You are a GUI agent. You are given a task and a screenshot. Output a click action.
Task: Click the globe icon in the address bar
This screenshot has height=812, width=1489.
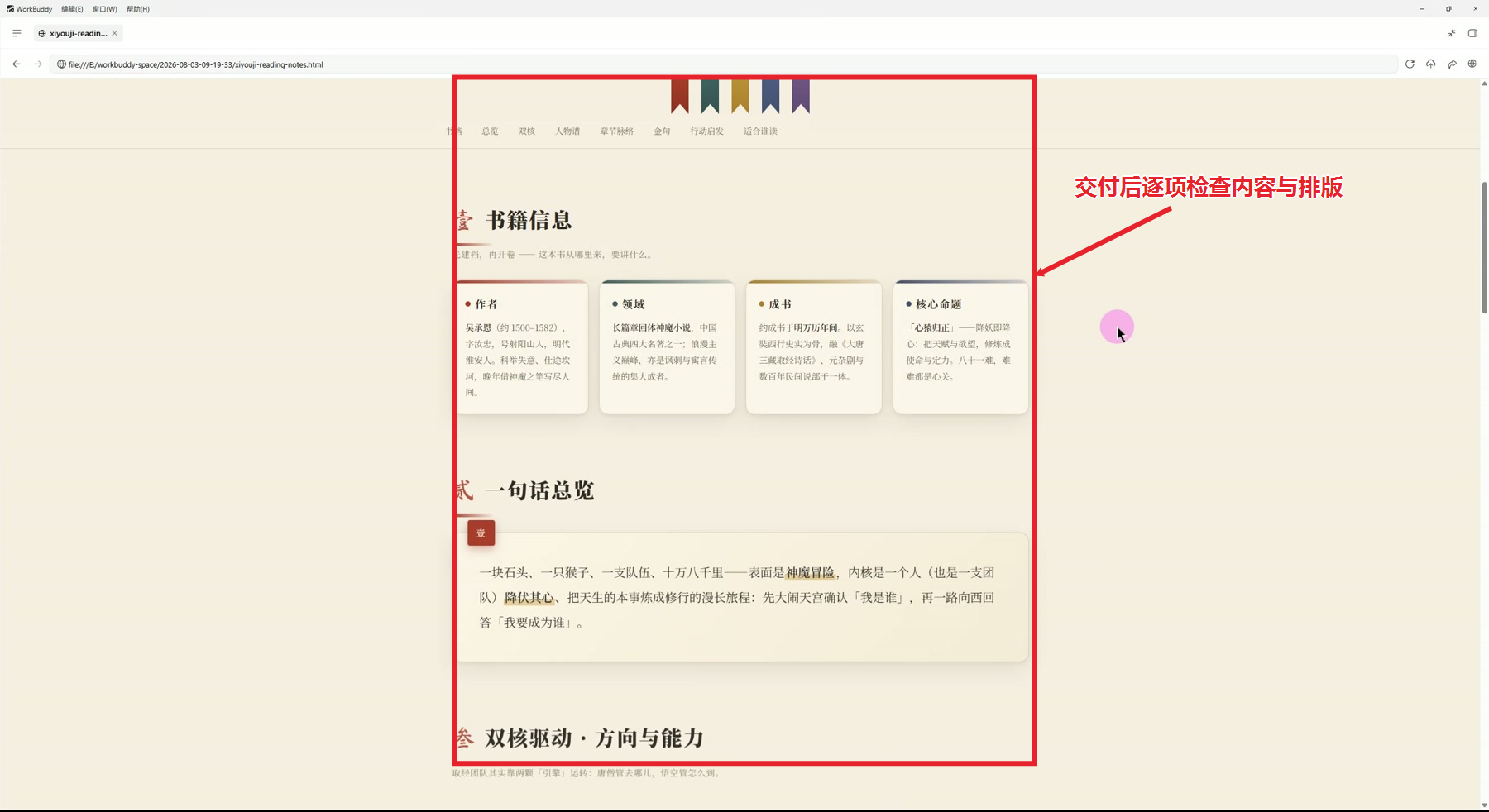[61, 64]
